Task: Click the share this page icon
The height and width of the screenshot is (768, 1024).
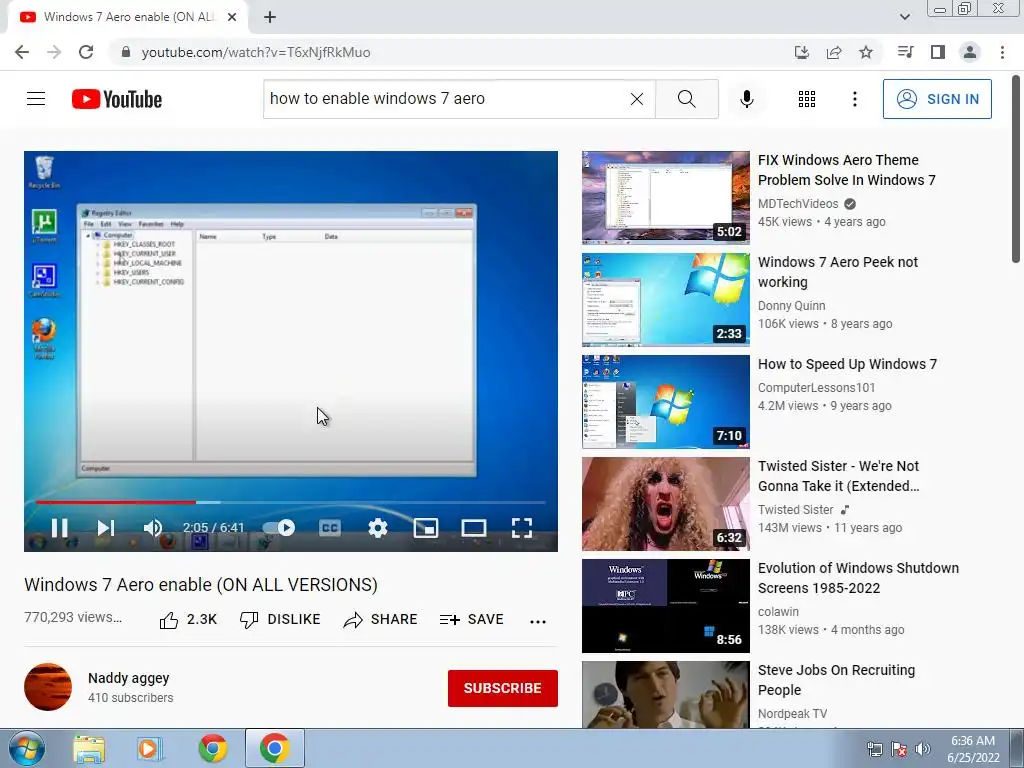Action: [x=834, y=52]
